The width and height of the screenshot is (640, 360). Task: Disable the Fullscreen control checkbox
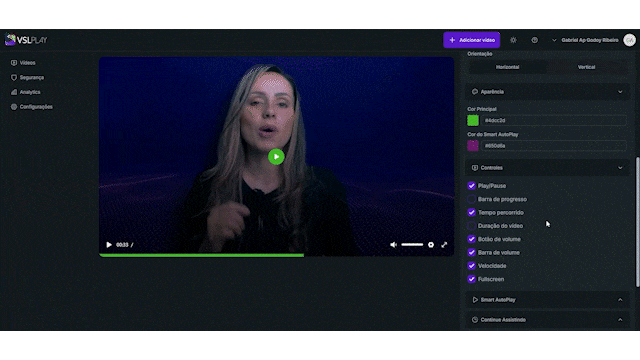click(471, 279)
